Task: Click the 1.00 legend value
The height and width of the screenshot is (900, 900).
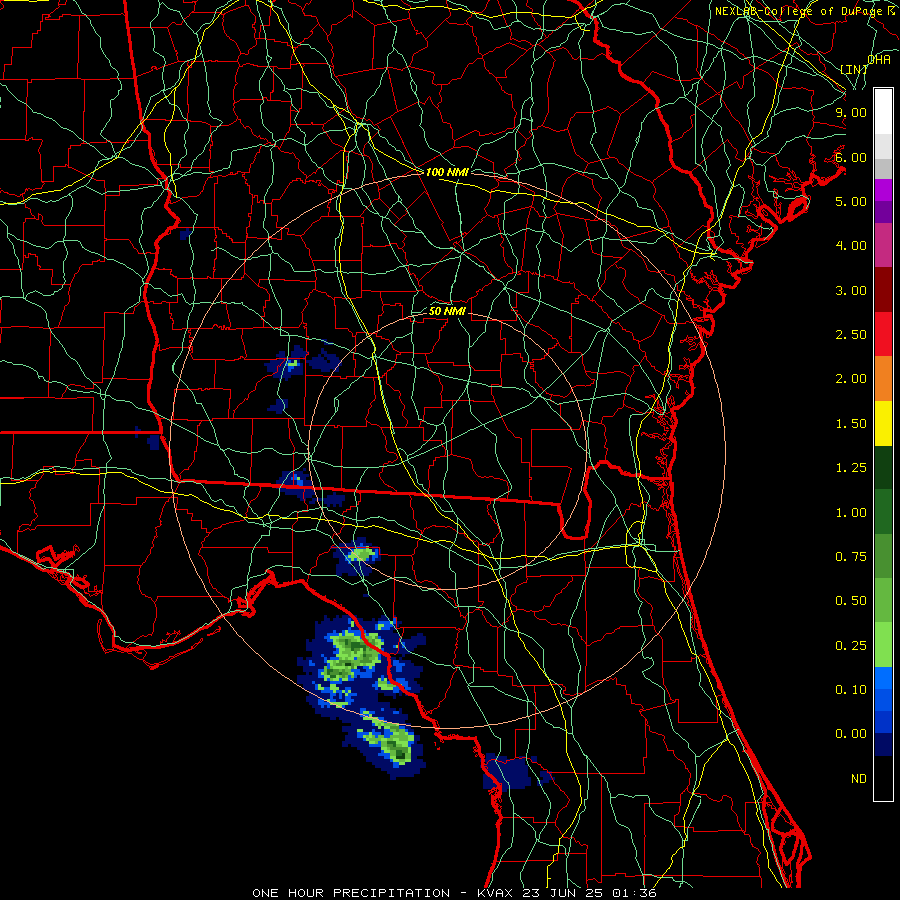Action: click(851, 513)
